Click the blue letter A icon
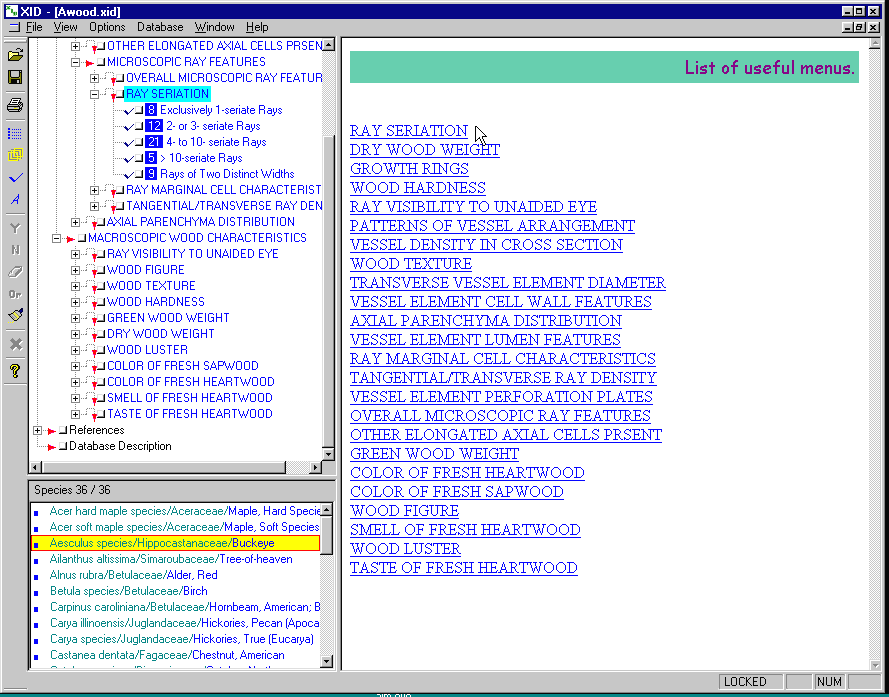The height and width of the screenshot is (697, 889). click(x=15, y=199)
